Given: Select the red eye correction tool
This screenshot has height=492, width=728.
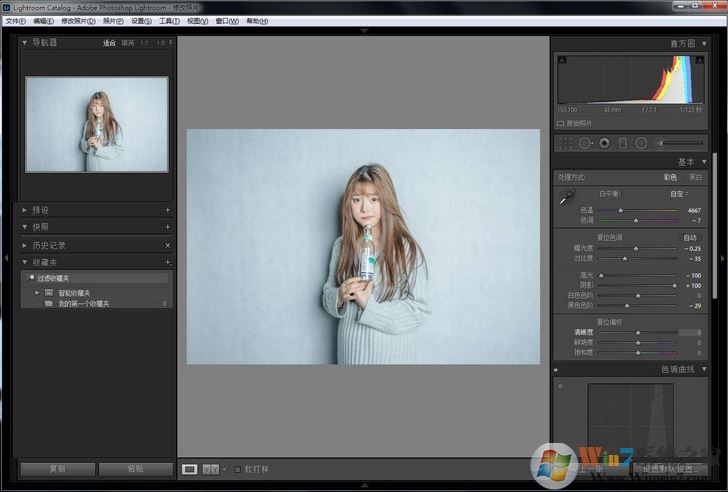Looking at the screenshot, I should (604, 143).
